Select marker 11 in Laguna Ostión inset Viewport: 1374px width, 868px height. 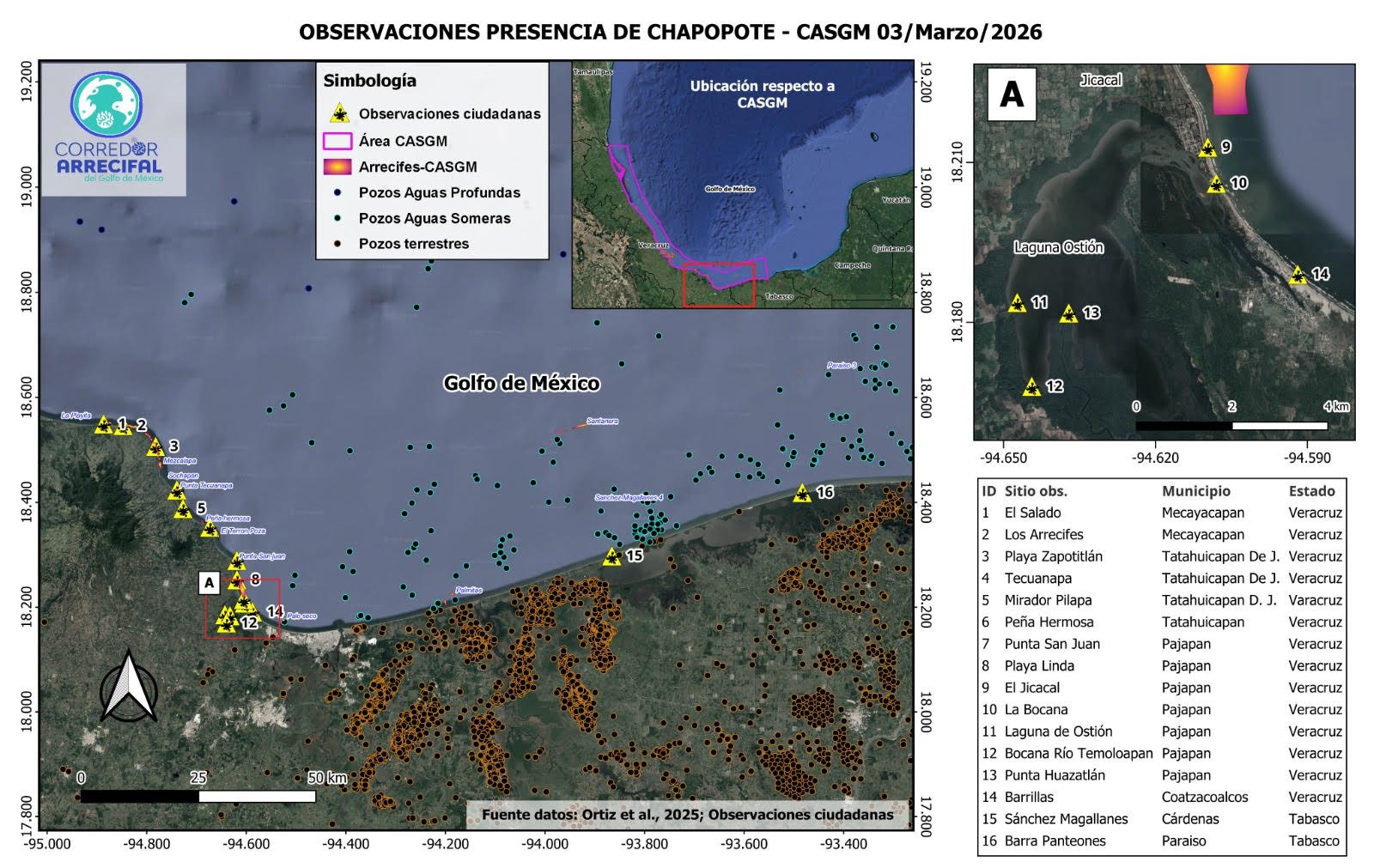pyautogui.click(x=1017, y=303)
